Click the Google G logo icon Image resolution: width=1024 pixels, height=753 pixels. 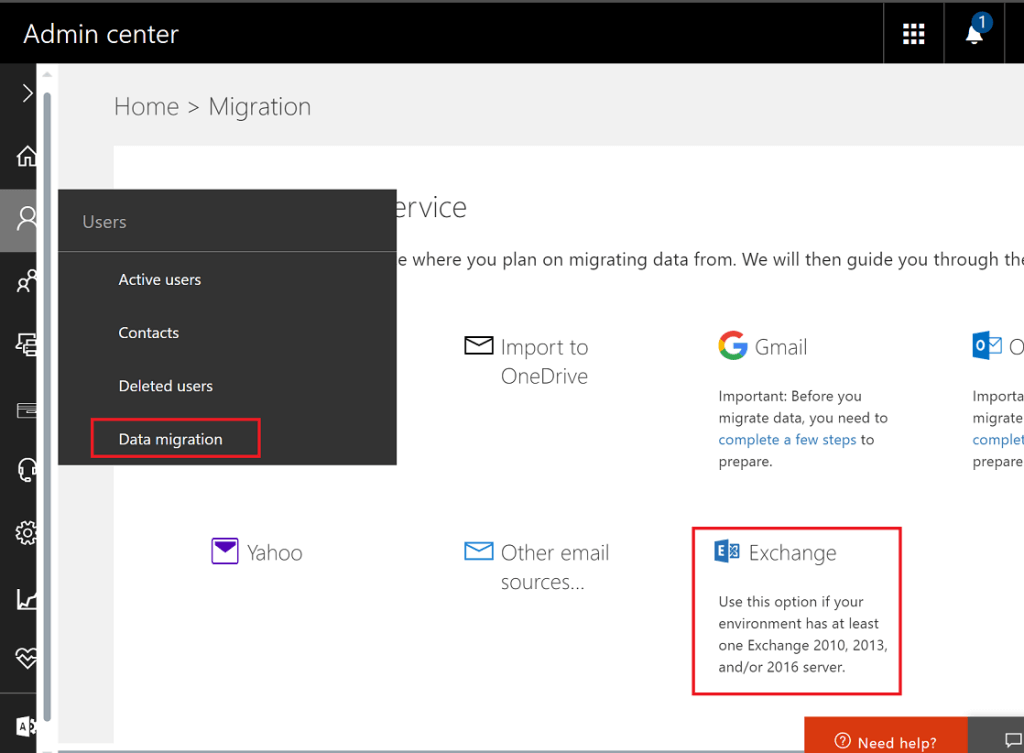pos(733,345)
